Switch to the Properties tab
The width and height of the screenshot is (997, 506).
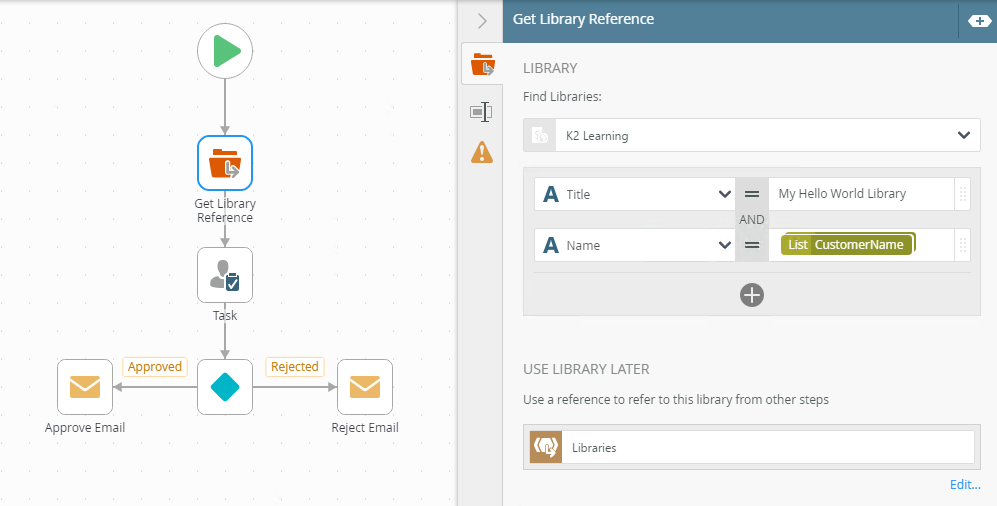(482, 112)
